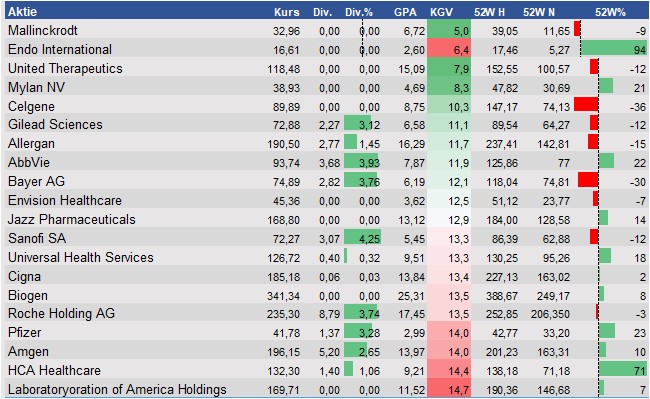Viewport: 650px width, 399px height.
Task: Select Sanofi SA dividend percent bar 4,25
Action: tap(362, 238)
